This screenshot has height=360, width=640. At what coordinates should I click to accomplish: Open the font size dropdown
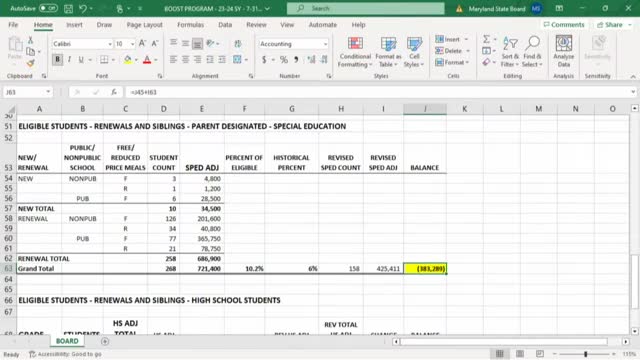(x=132, y=44)
